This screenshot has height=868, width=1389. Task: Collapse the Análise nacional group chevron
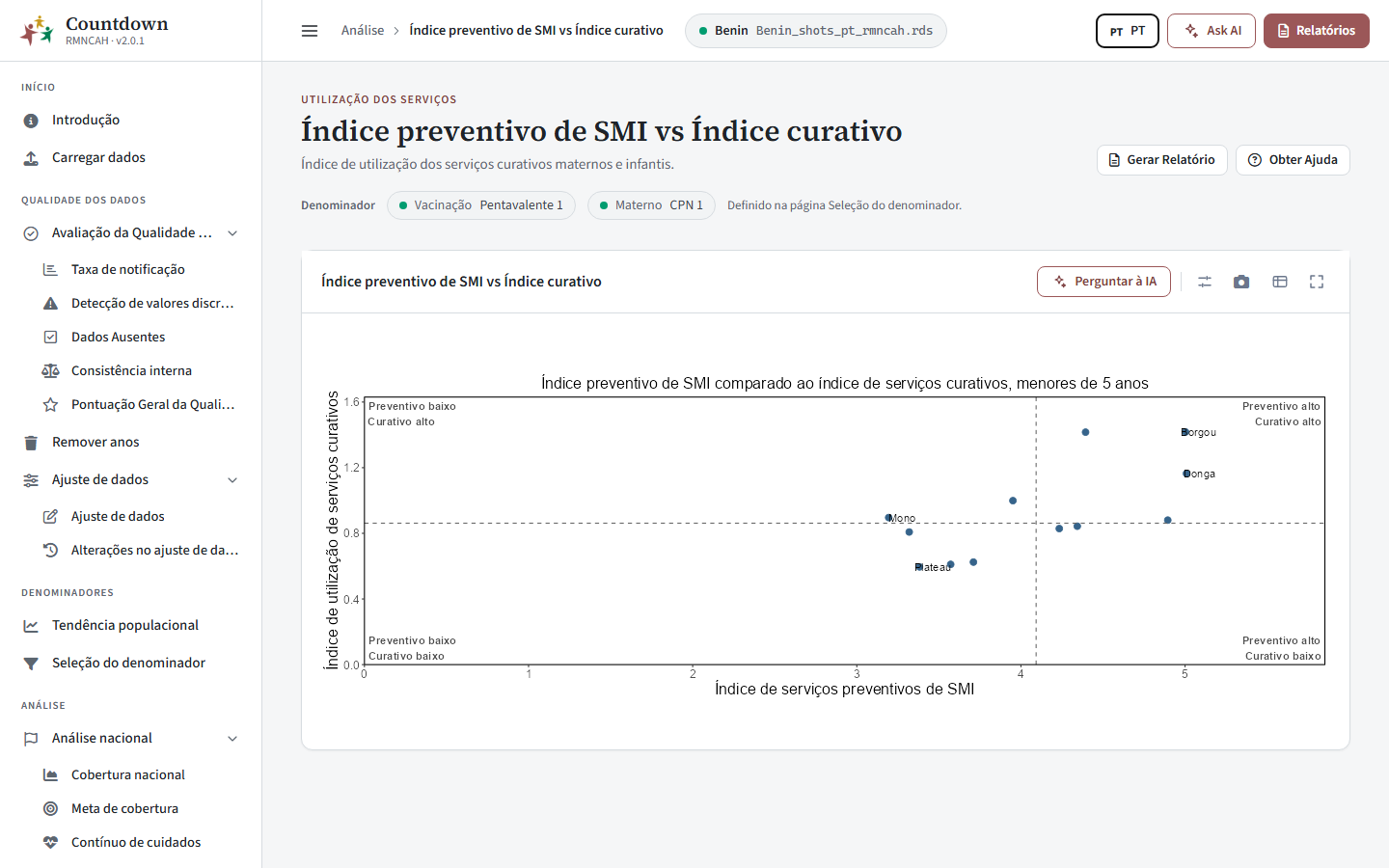coord(232,739)
